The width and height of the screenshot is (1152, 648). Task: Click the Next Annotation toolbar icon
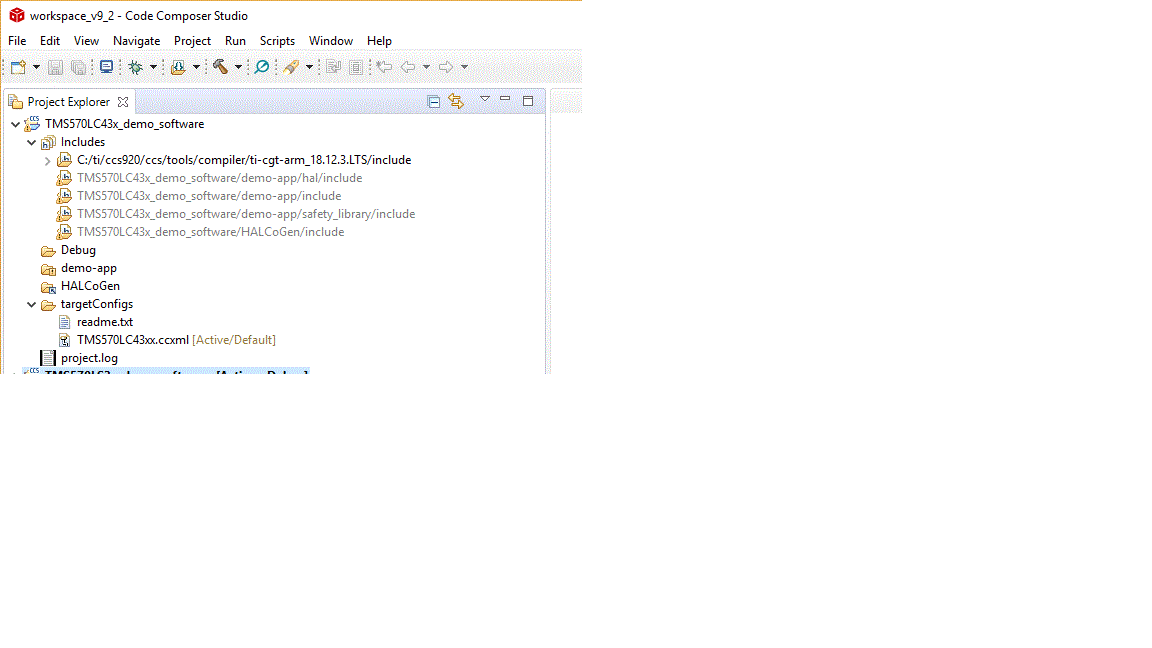click(x=334, y=68)
